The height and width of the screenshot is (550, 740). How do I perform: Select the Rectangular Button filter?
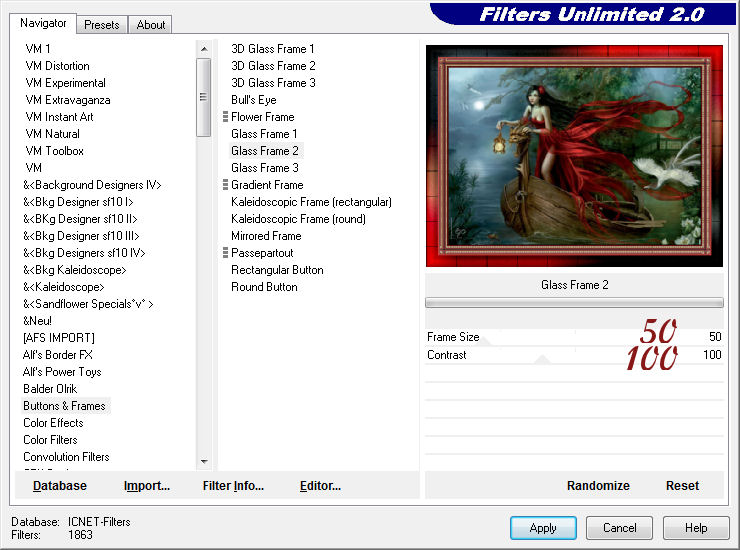(277, 270)
